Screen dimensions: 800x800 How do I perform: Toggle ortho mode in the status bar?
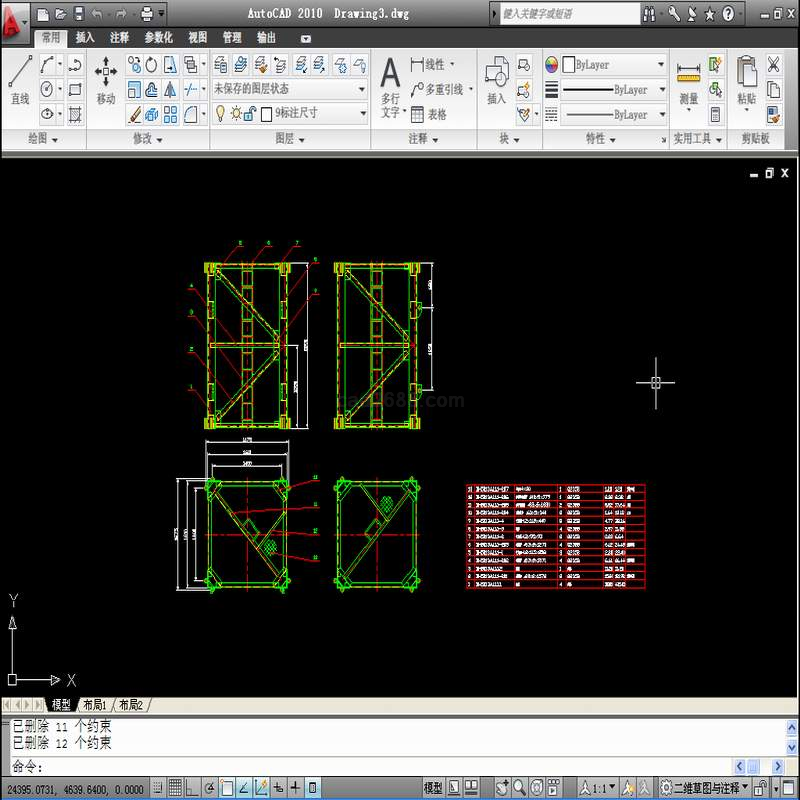click(x=193, y=788)
